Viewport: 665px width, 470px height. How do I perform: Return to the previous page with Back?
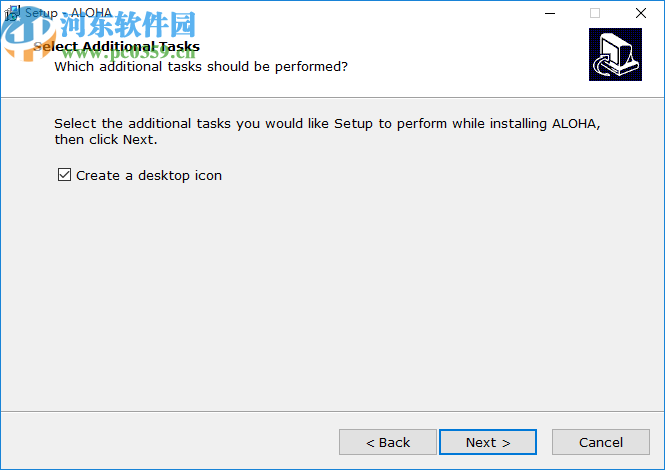pyautogui.click(x=388, y=442)
